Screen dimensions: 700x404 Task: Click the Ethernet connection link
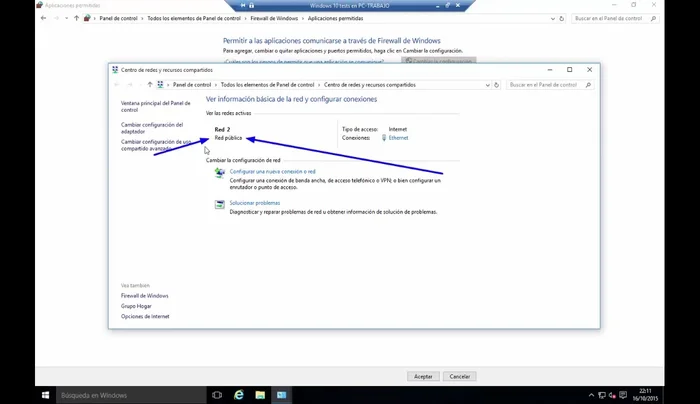point(398,138)
